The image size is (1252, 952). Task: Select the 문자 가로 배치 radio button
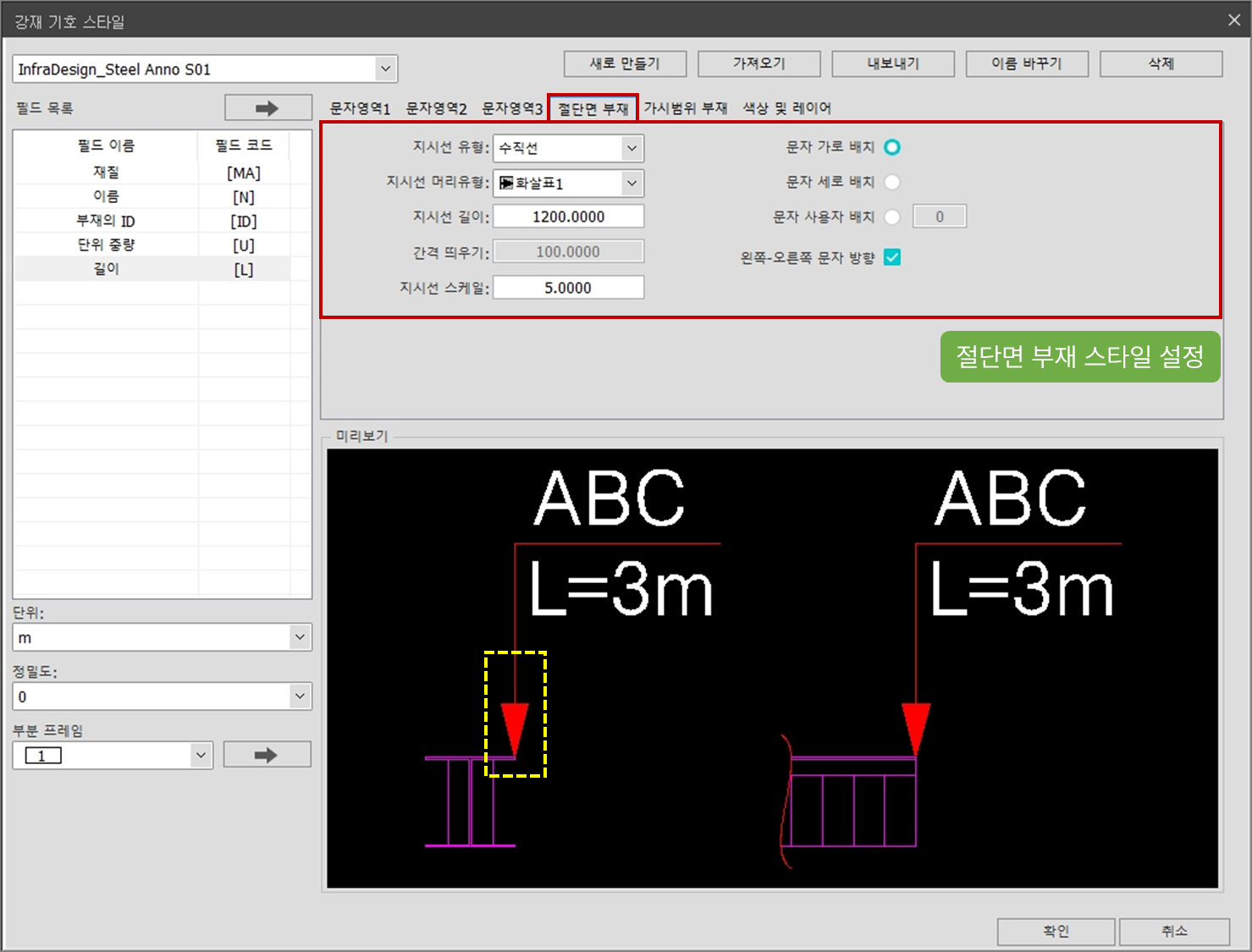[x=892, y=147]
